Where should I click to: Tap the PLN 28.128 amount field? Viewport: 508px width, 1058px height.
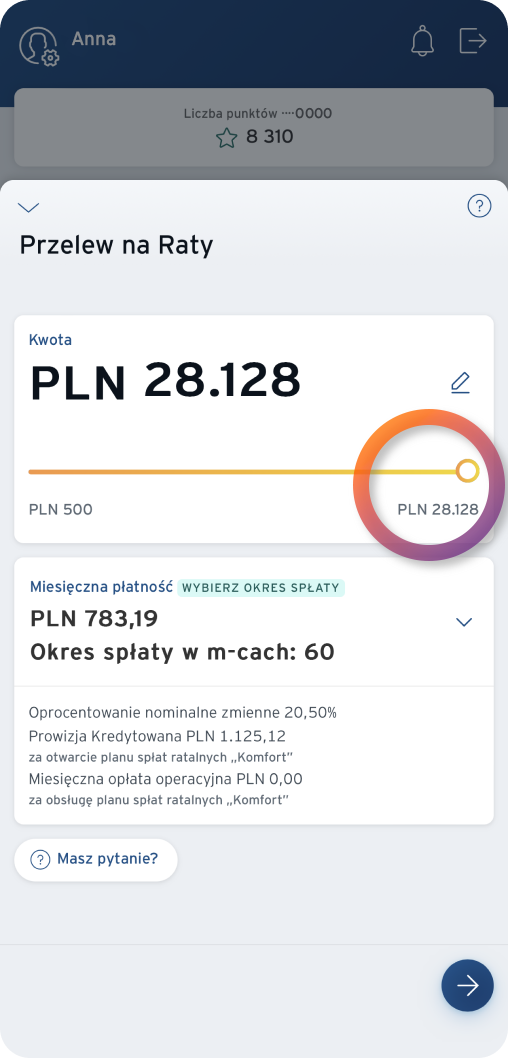(165, 381)
